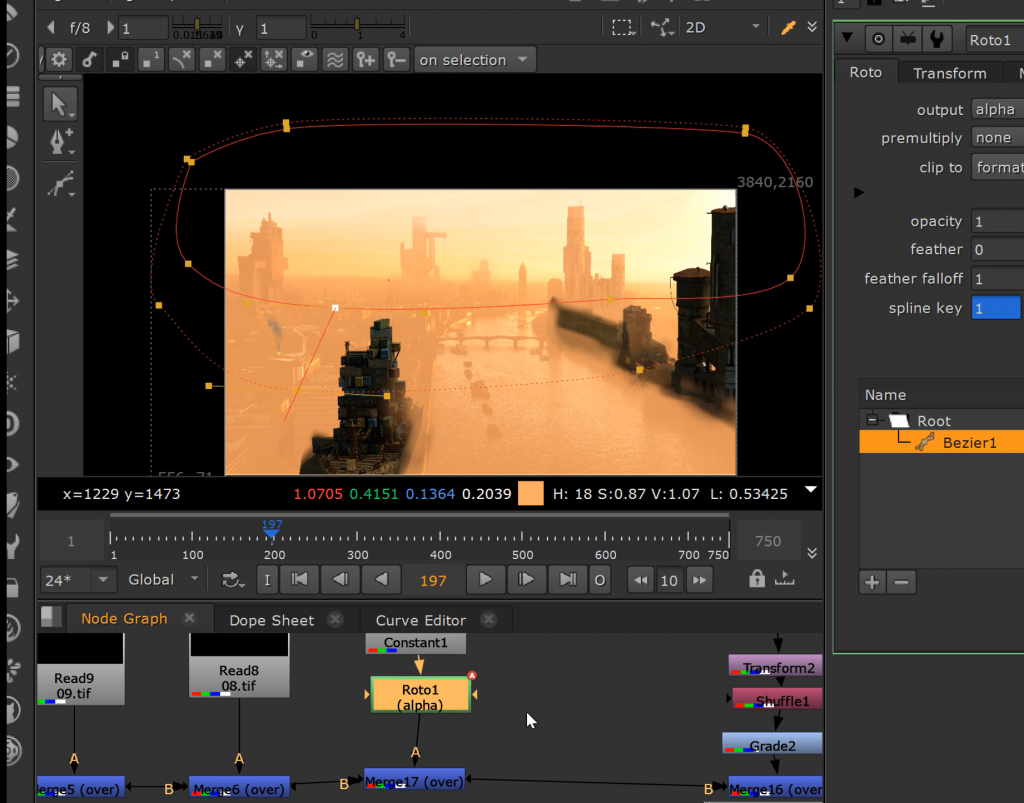
Task: Click the color picker eyedropper in viewer
Action: [786, 28]
